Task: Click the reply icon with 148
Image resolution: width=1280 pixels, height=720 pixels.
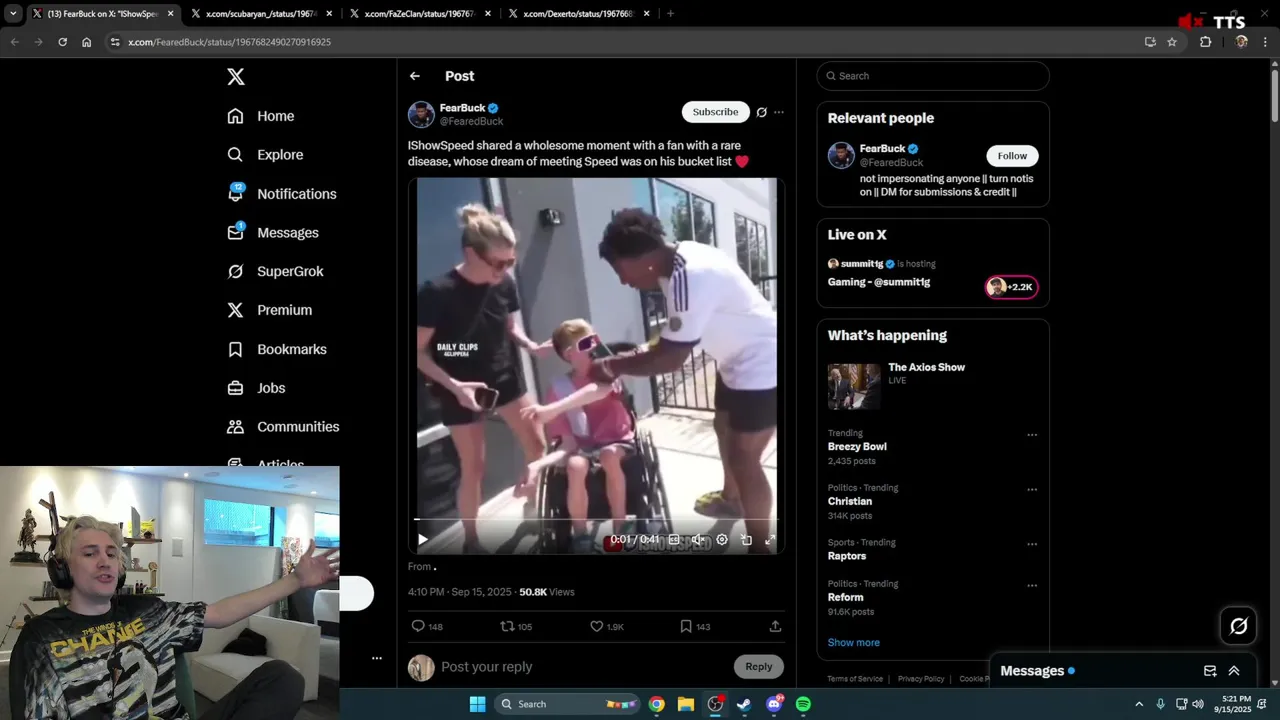Action: coord(427,626)
